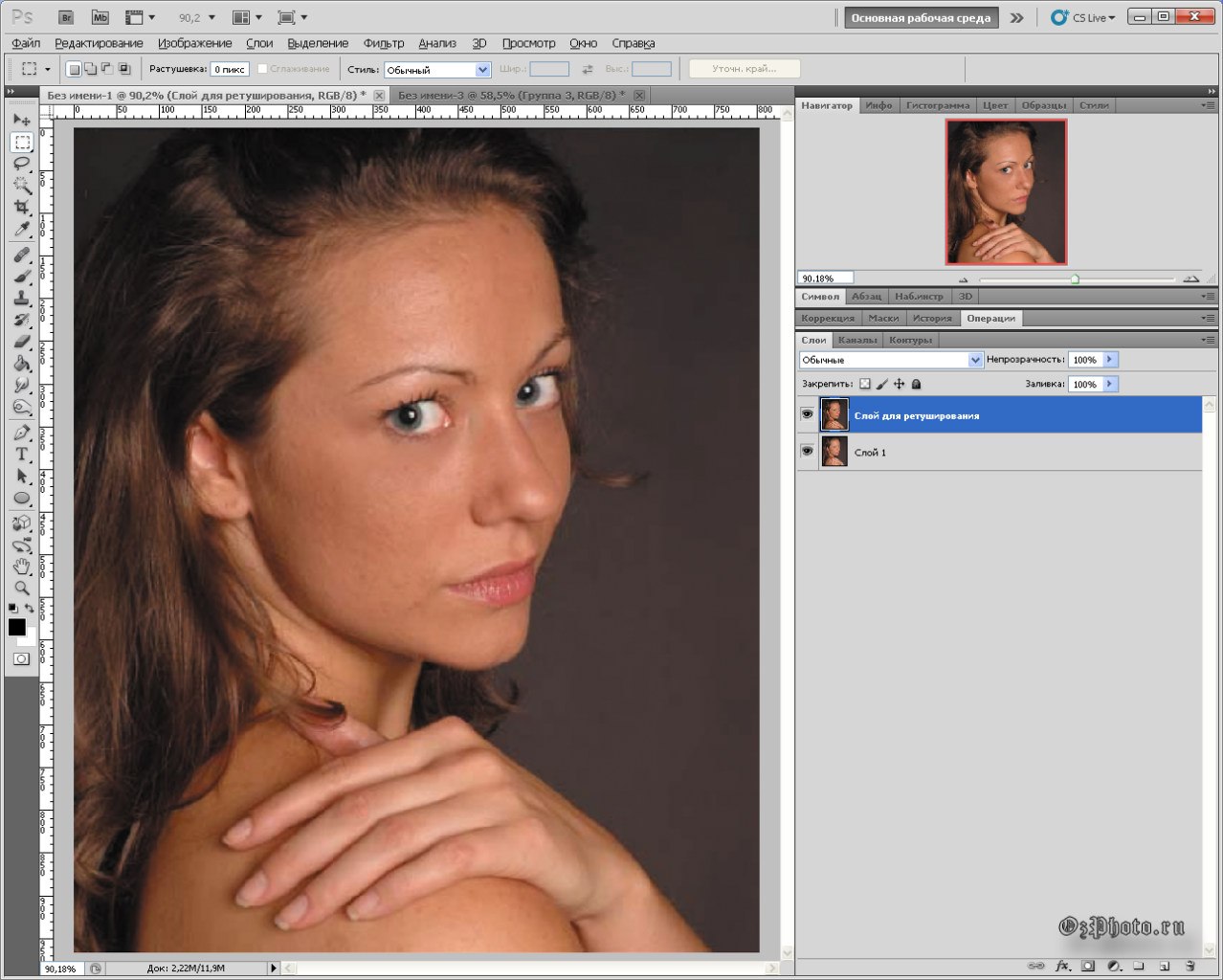Screen dimensions: 1223x980
Task: Select the Crop tool
Action: pyautogui.click(x=22, y=208)
